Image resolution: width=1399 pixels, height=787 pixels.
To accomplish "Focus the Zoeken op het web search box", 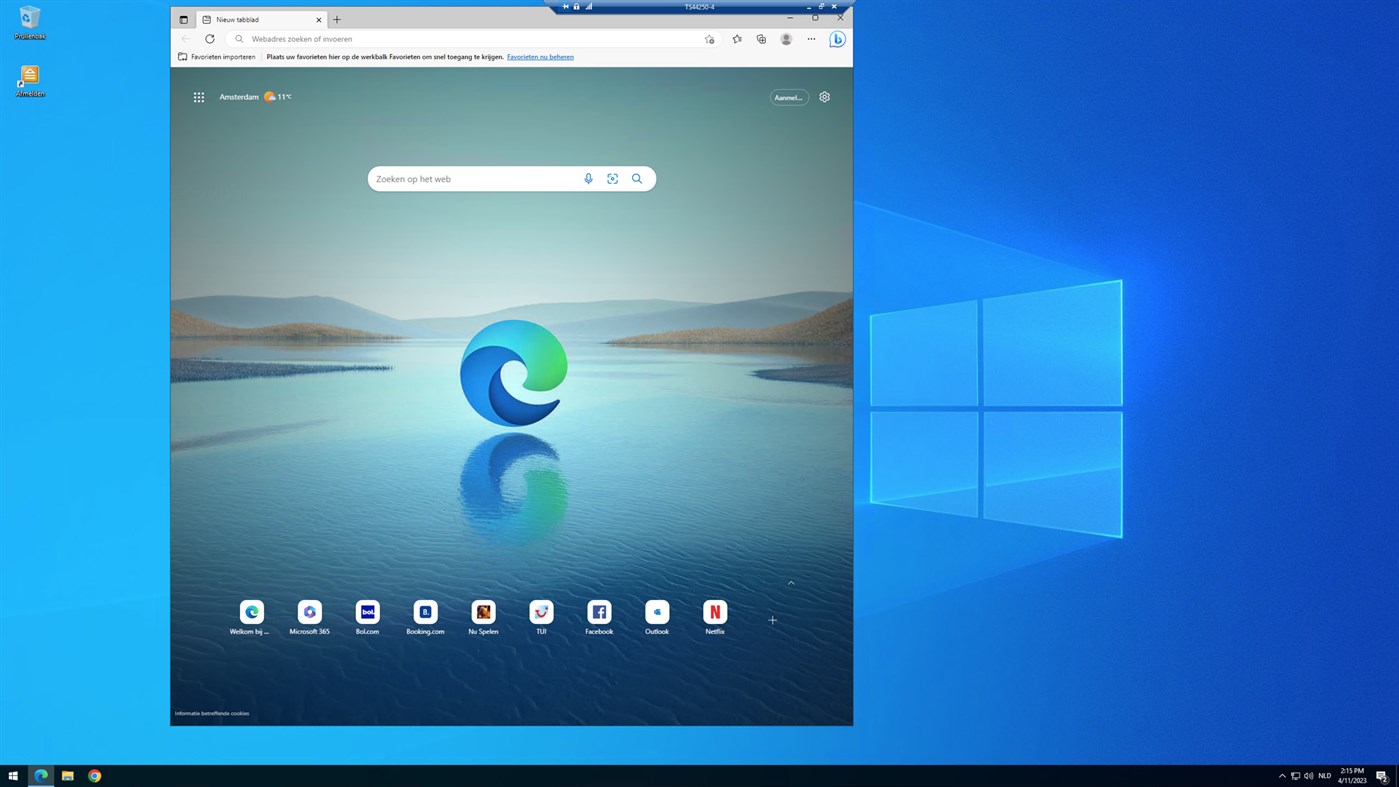I will tap(512, 179).
